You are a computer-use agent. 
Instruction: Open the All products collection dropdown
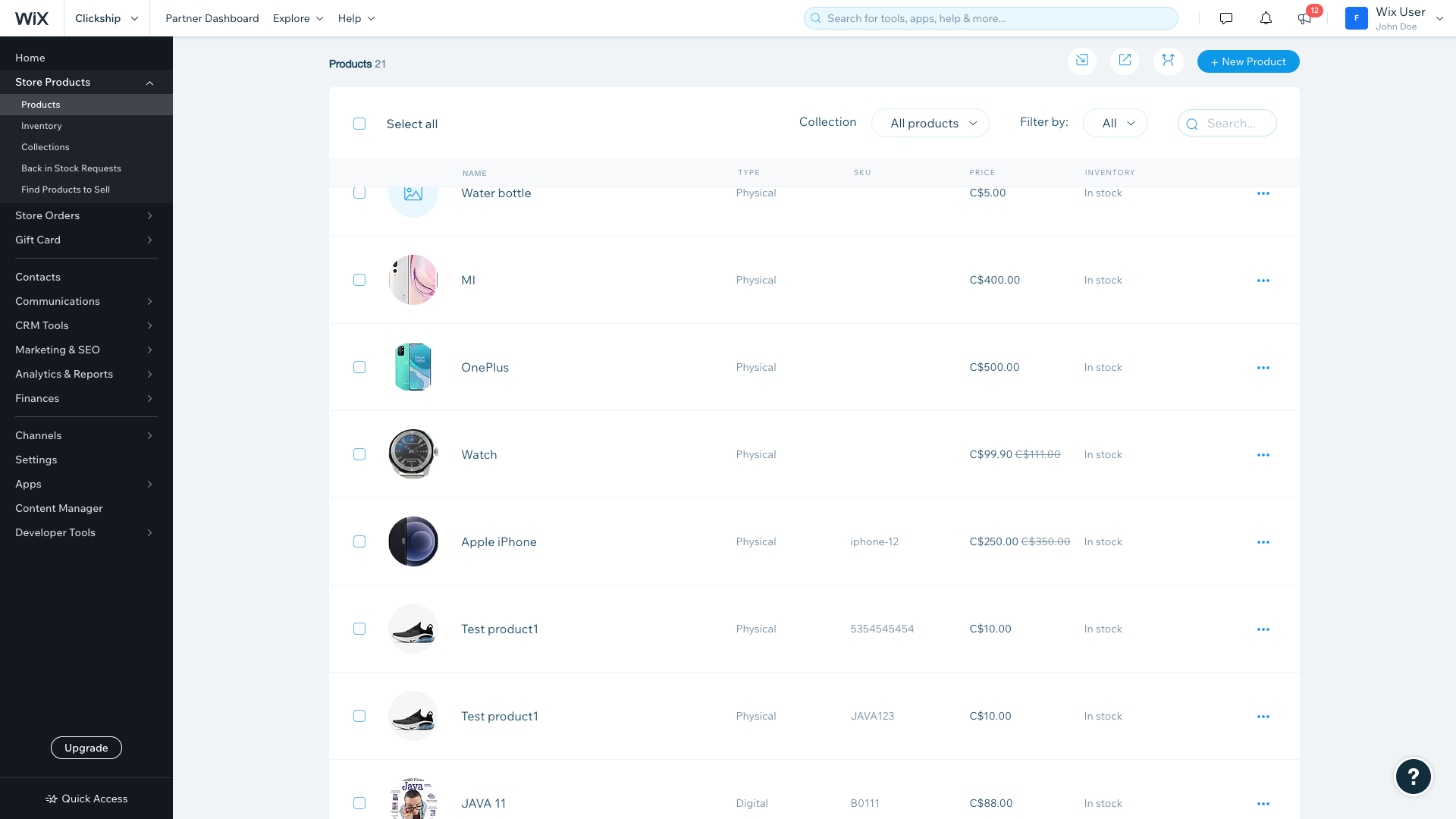(x=930, y=123)
